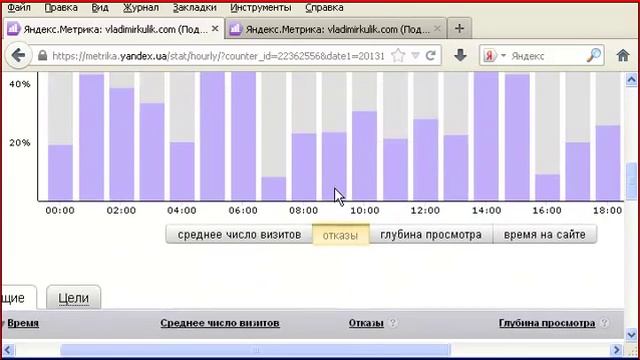Image resolution: width=640 pixels, height=360 pixels.
Task: Close the first Яндекс.Метрика tab
Action: (x=215, y=29)
